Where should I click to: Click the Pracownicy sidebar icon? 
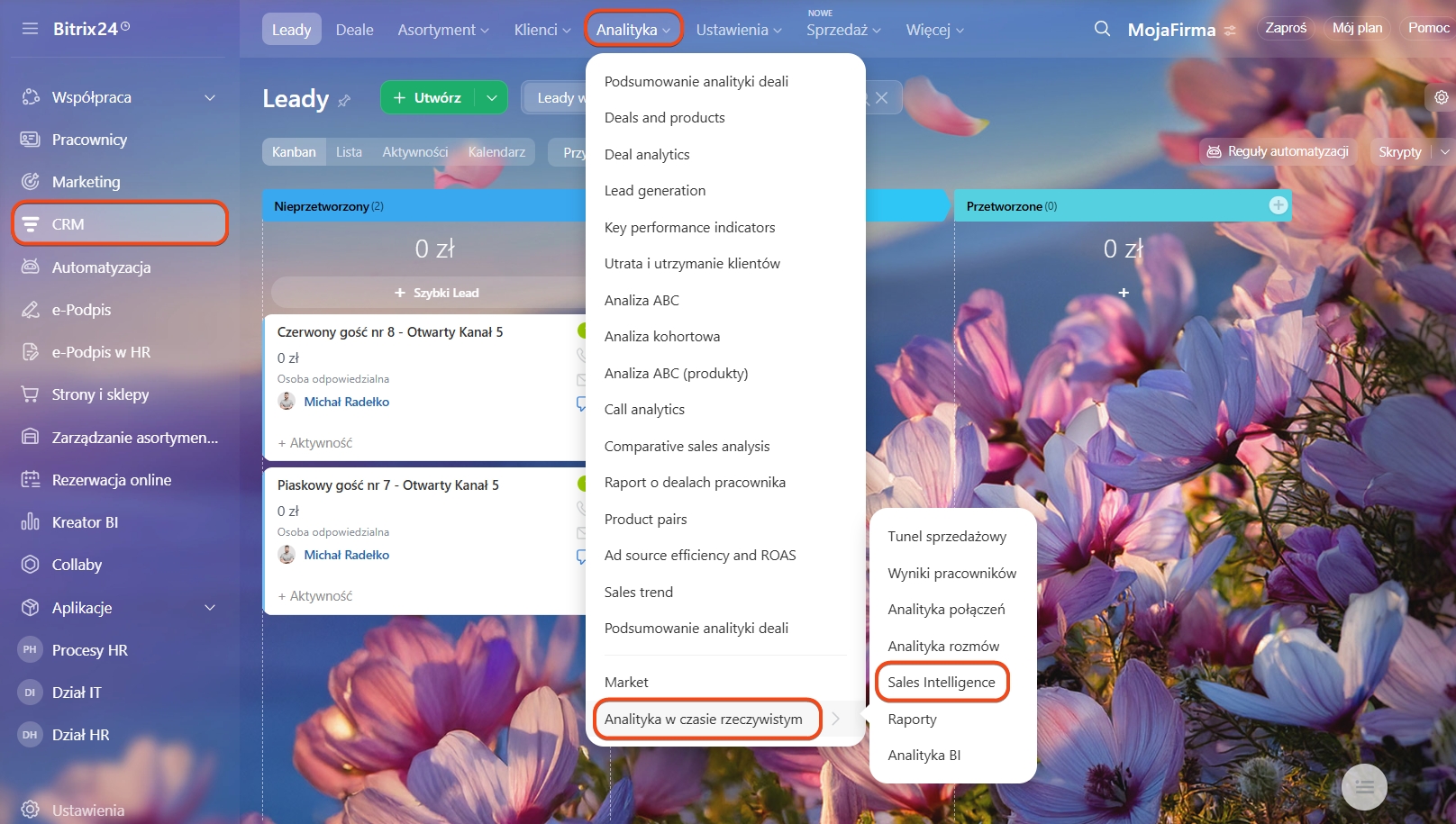tap(31, 140)
